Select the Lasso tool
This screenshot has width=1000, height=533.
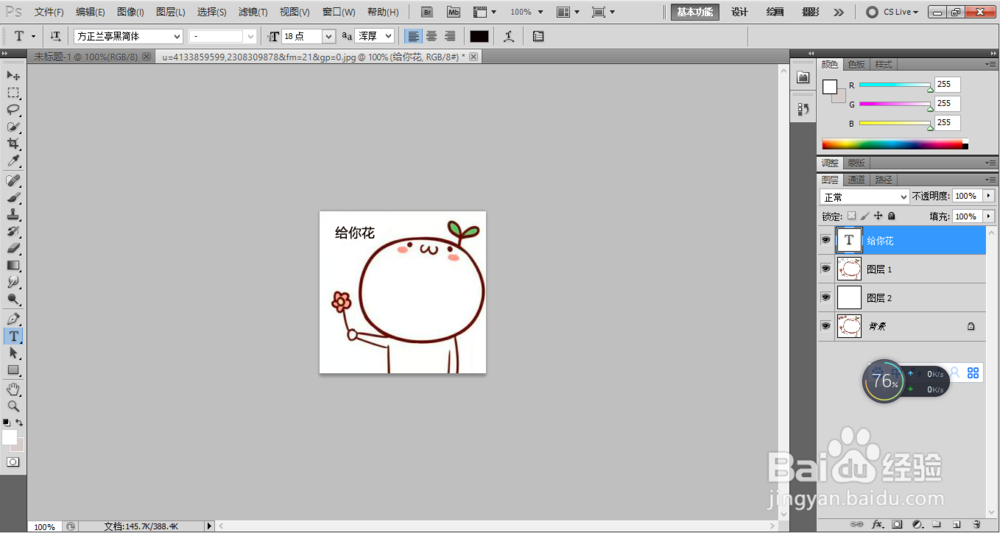point(13,110)
